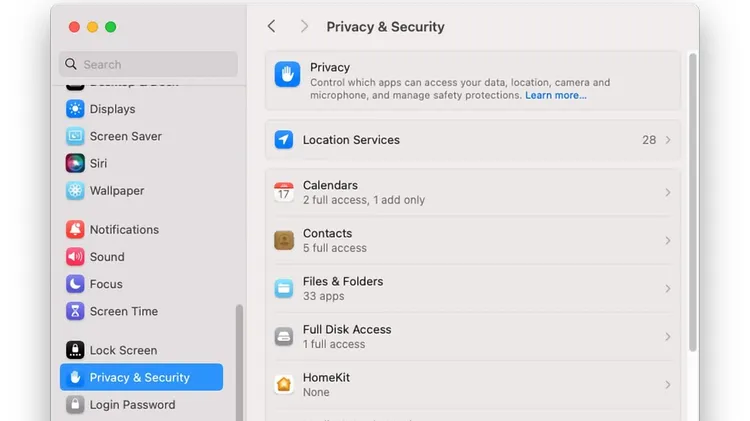Click the main pane vertical scrollbar
The image size is (750, 421).
pos(692,203)
